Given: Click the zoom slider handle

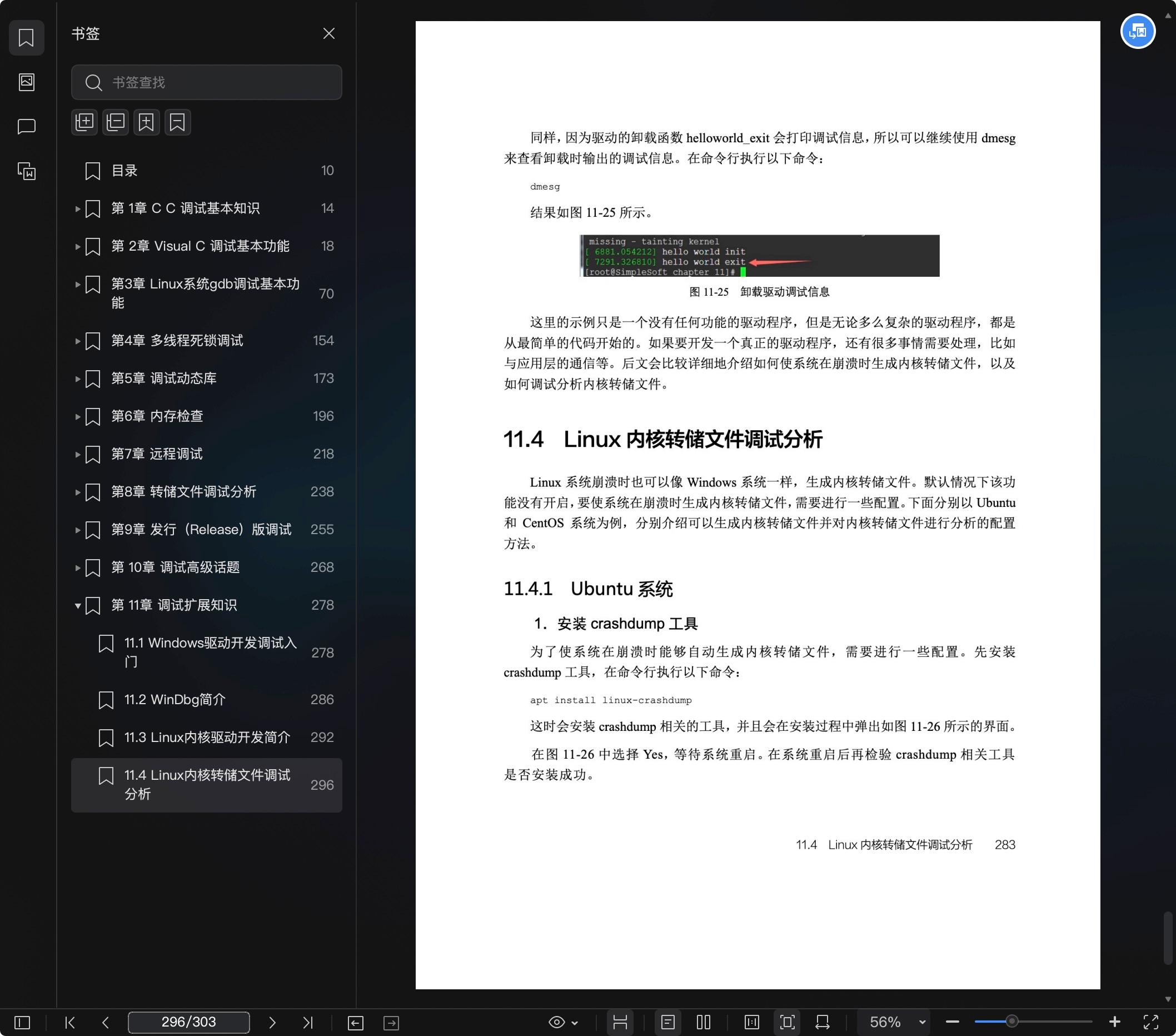Looking at the screenshot, I should coord(1011,1022).
